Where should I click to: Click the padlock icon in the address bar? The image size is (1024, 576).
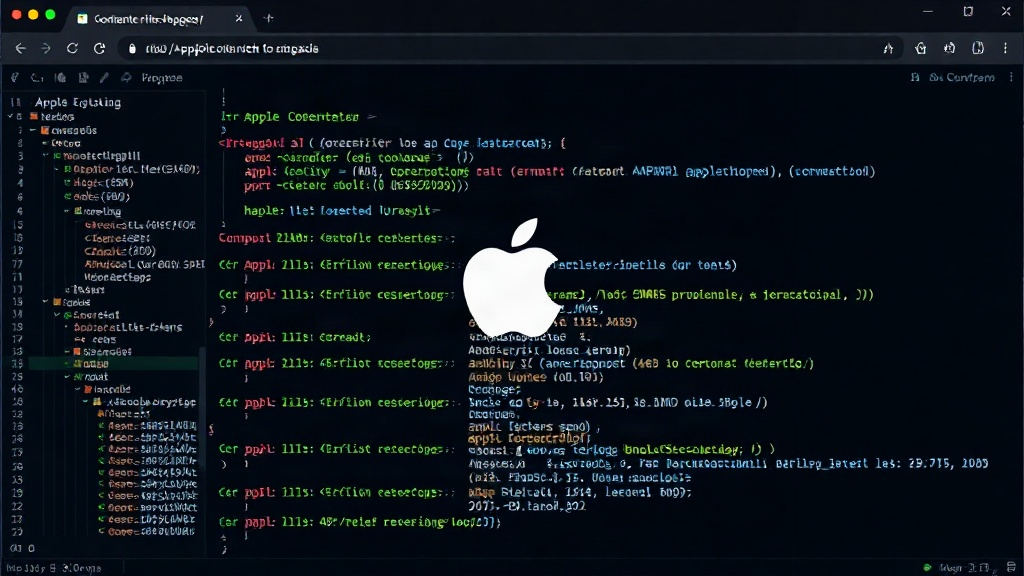[132, 48]
